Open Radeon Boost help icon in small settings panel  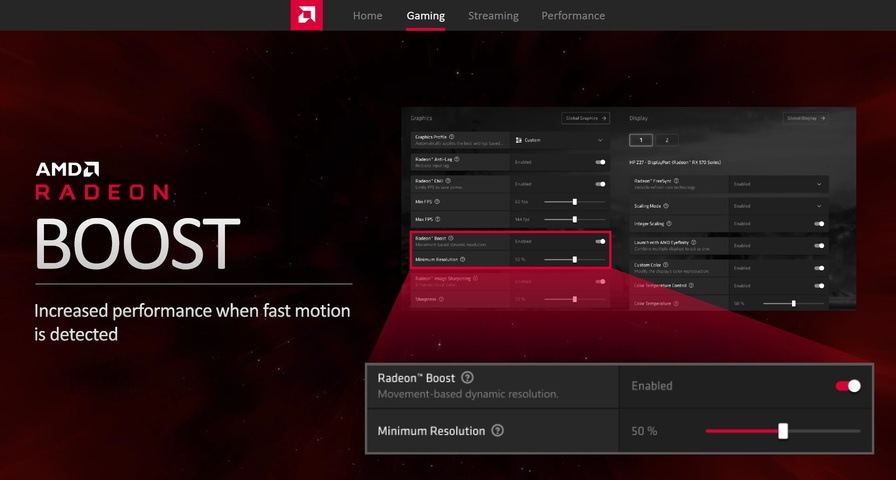[x=450, y=238]
